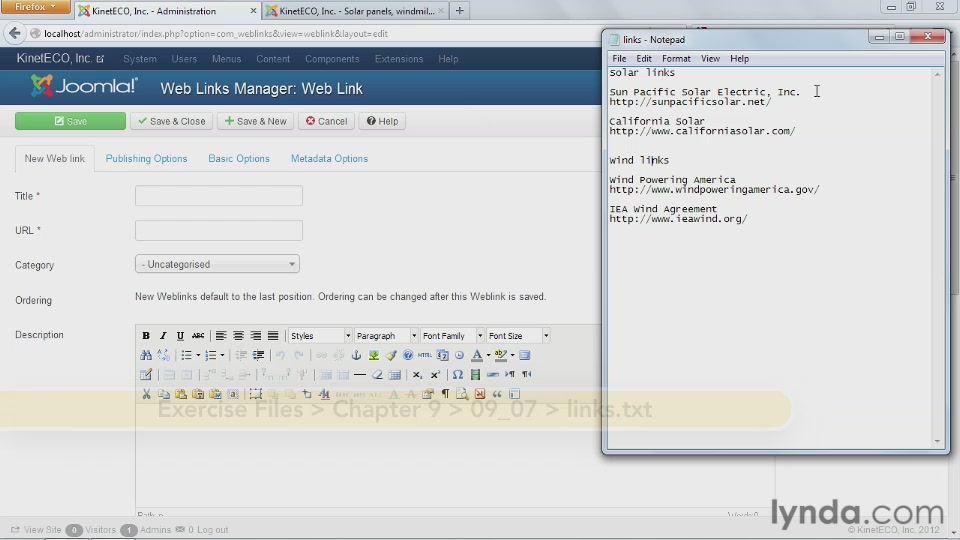Expand numbered list style arrow
This screenshot has width=960, height=540.
tap(222, 355)
